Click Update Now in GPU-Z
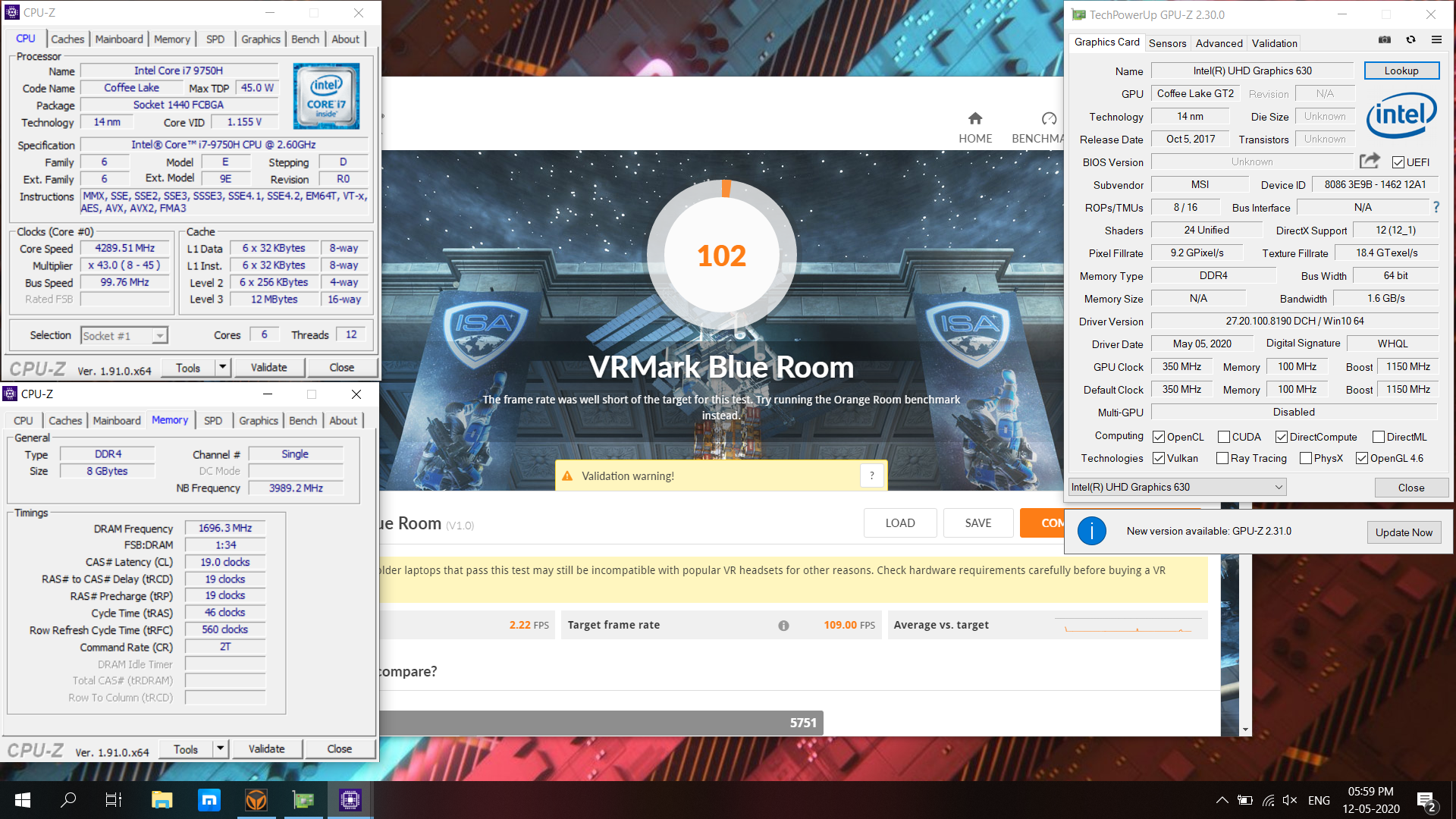Screen dimensions: 1456x819 click(1404, 532)
